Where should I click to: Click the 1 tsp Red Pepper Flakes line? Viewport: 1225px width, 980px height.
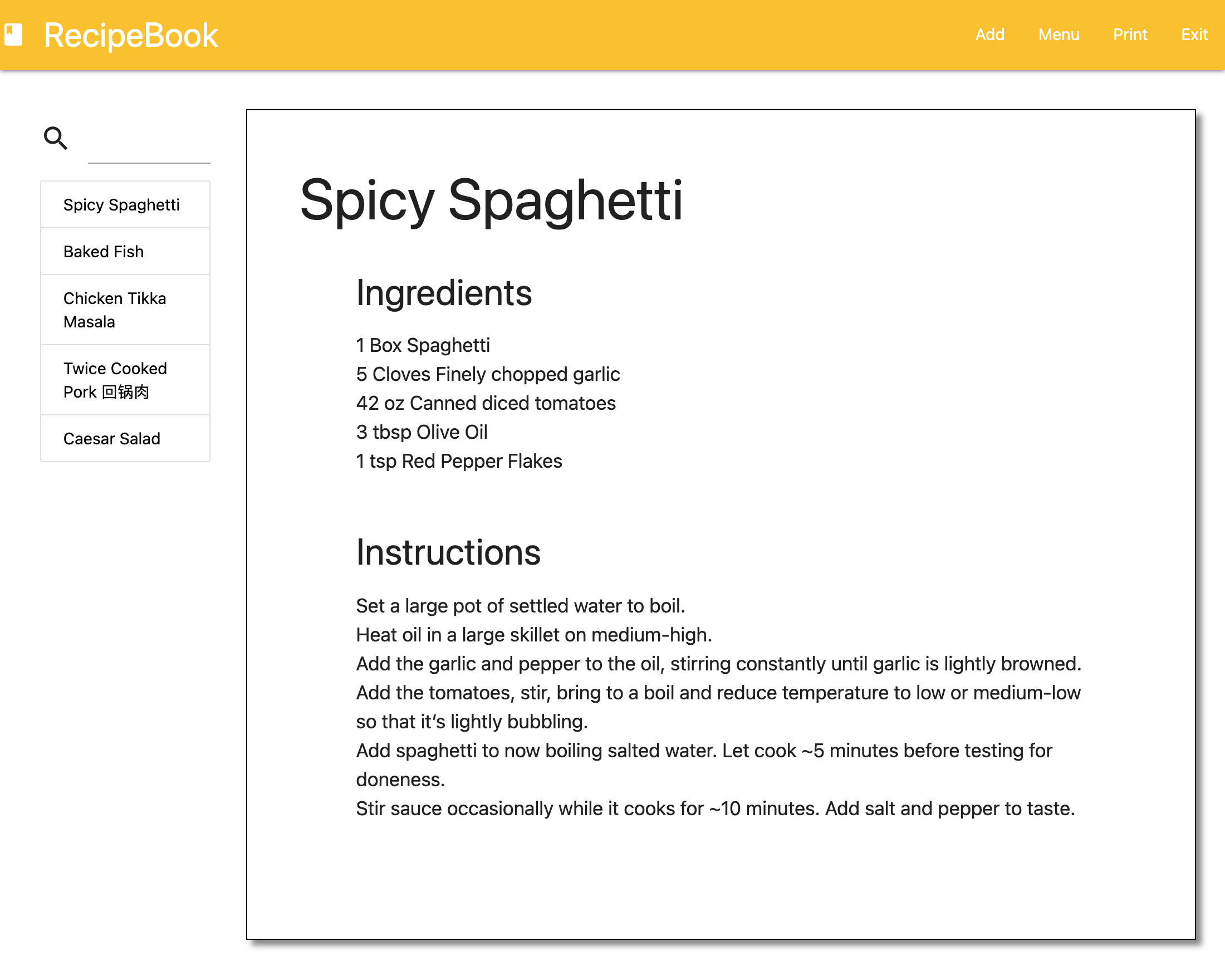click(x=459, y=460)
